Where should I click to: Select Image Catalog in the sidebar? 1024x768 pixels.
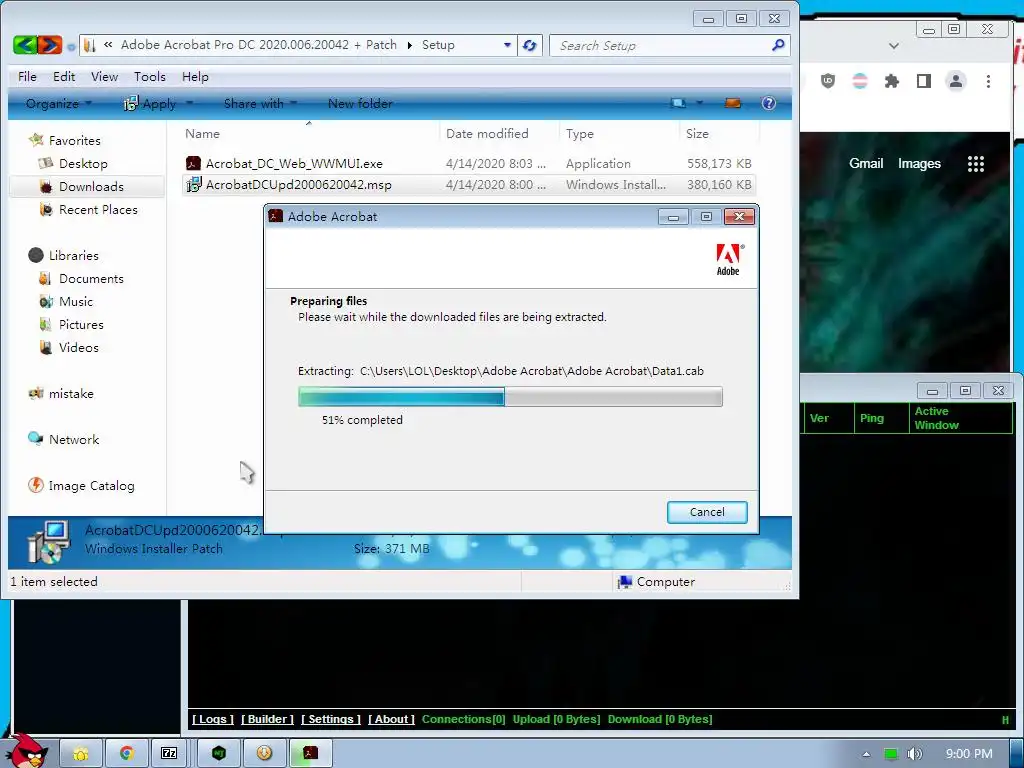81,485
